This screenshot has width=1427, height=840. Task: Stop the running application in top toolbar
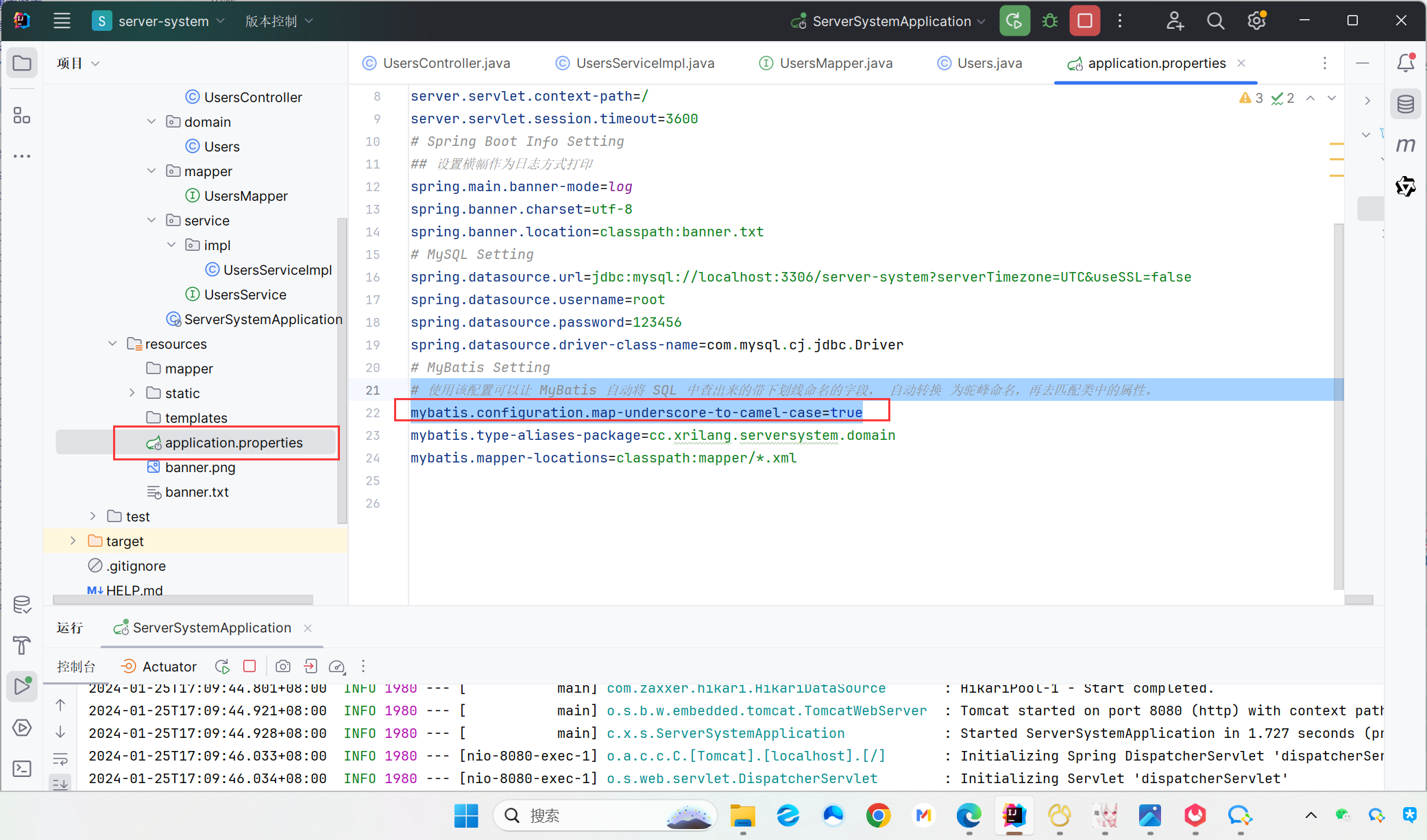click(1085, 21)
